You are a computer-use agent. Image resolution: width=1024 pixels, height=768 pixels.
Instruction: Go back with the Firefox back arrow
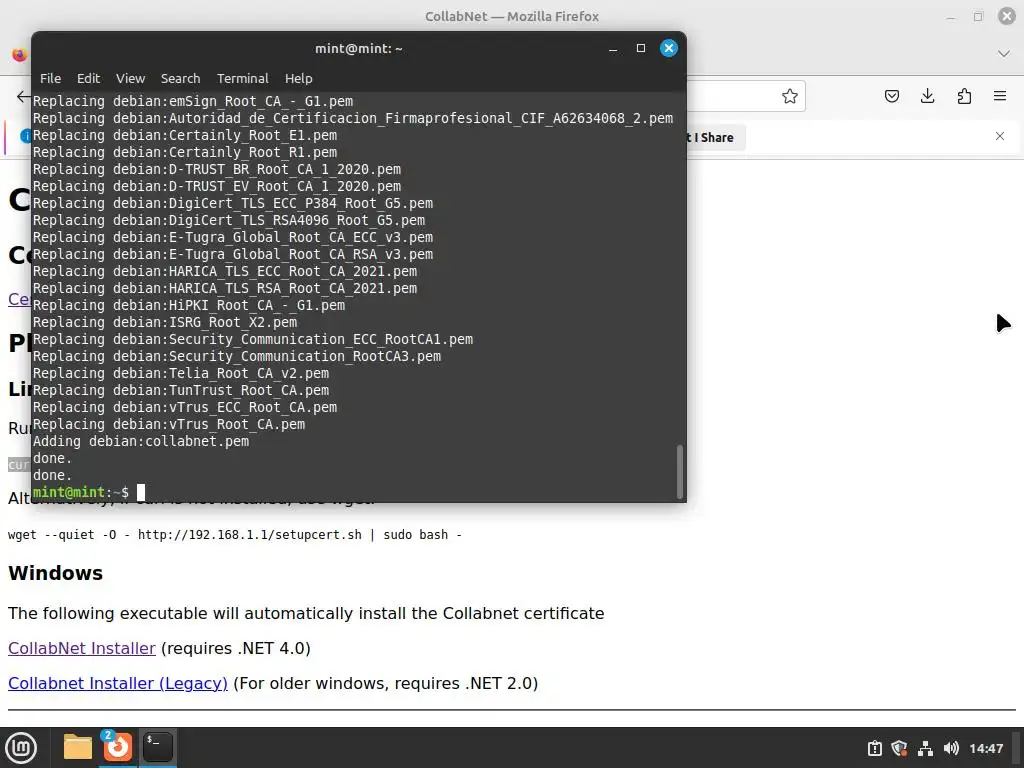click(x=24, y=97)
